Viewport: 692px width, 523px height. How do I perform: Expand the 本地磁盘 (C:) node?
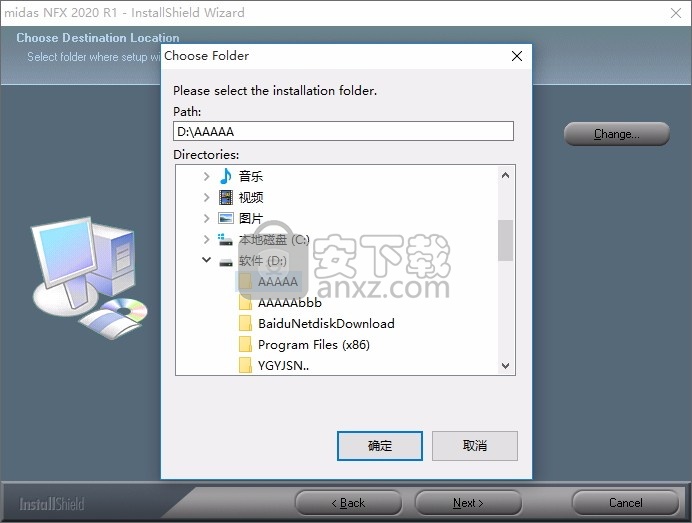(x=206, y=239)
